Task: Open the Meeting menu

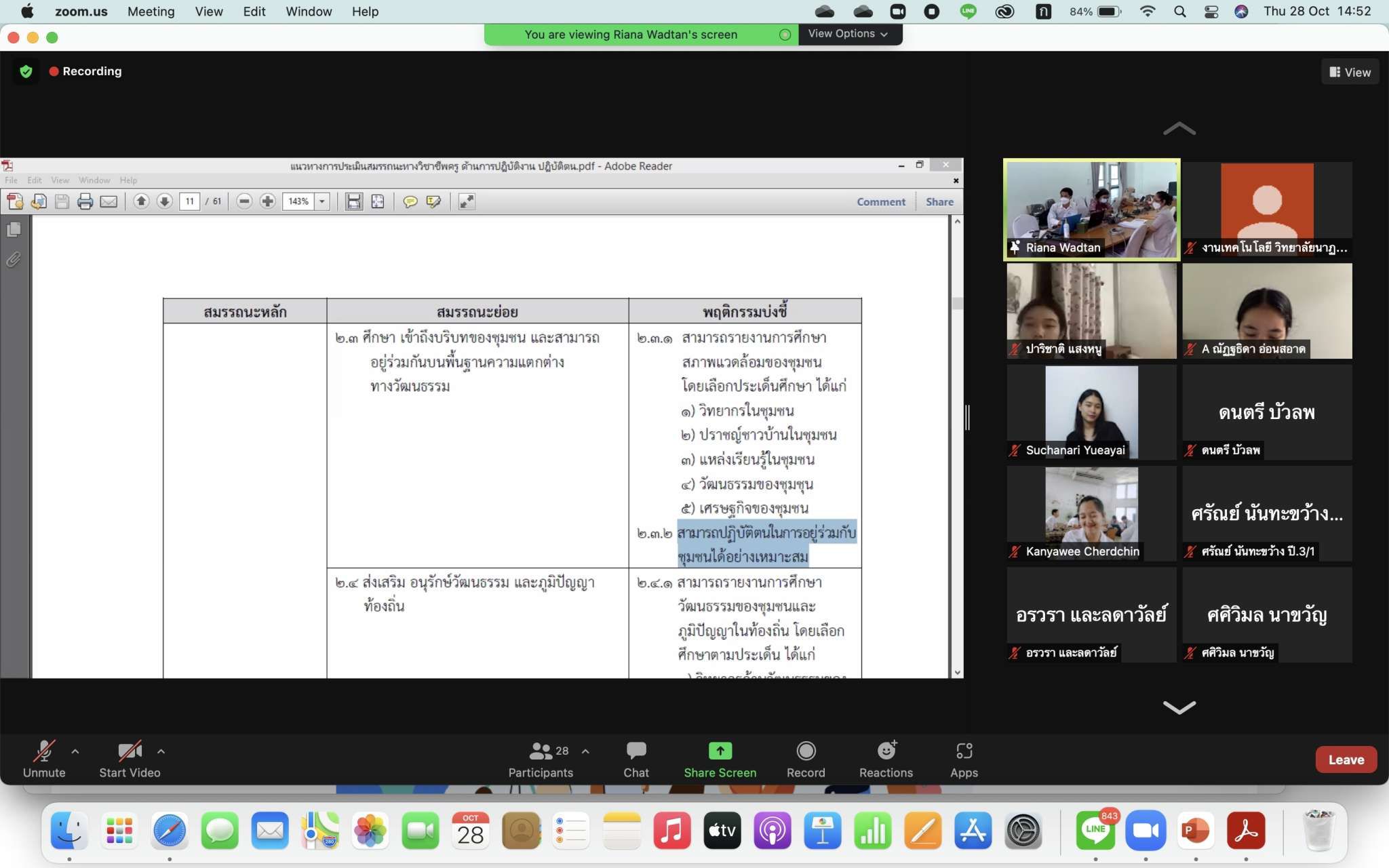Action: [151, 12]
